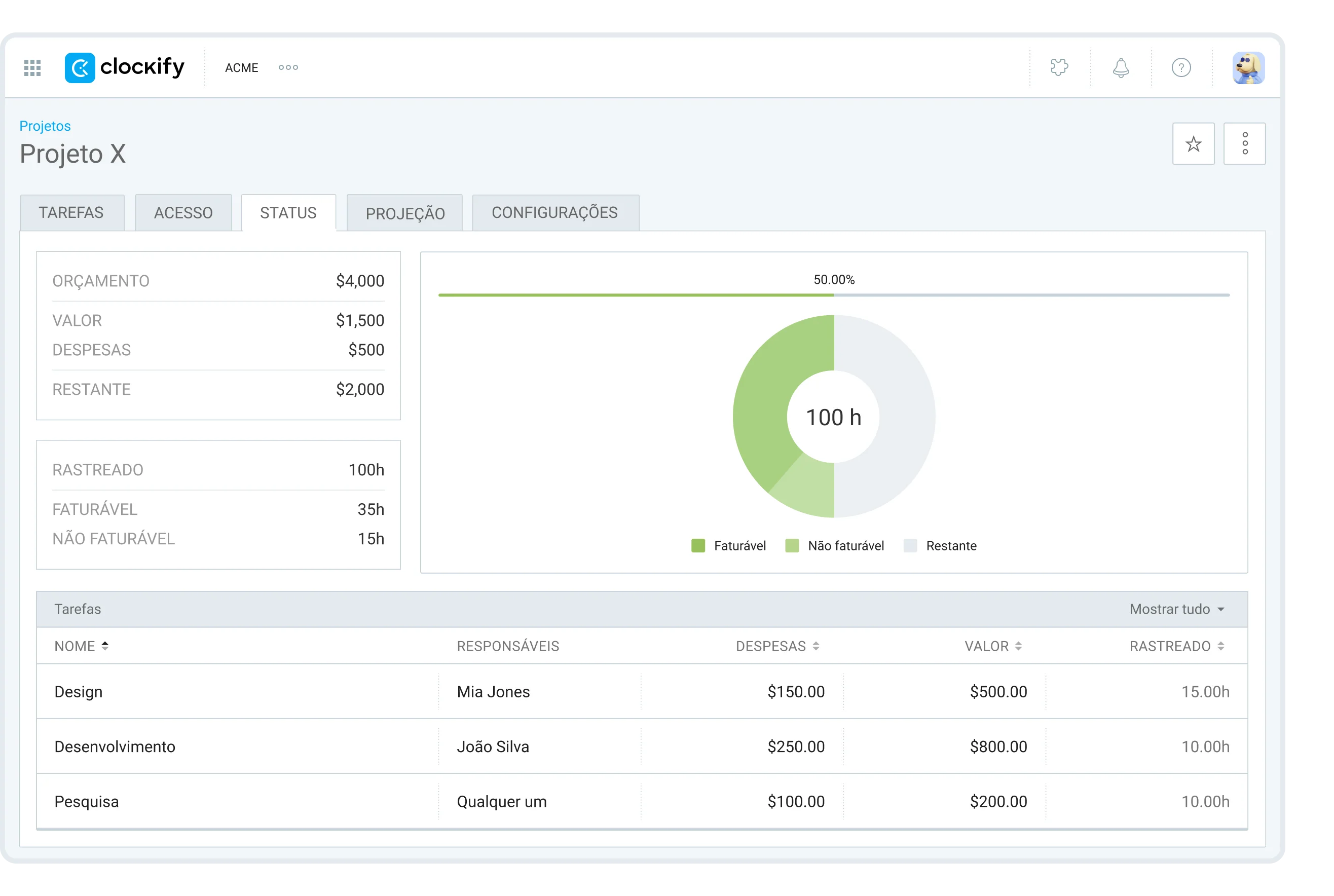This screenshot has width=1334, height=896.
Task: Switch to the TAREFAS tab
Action: point(72,212)
